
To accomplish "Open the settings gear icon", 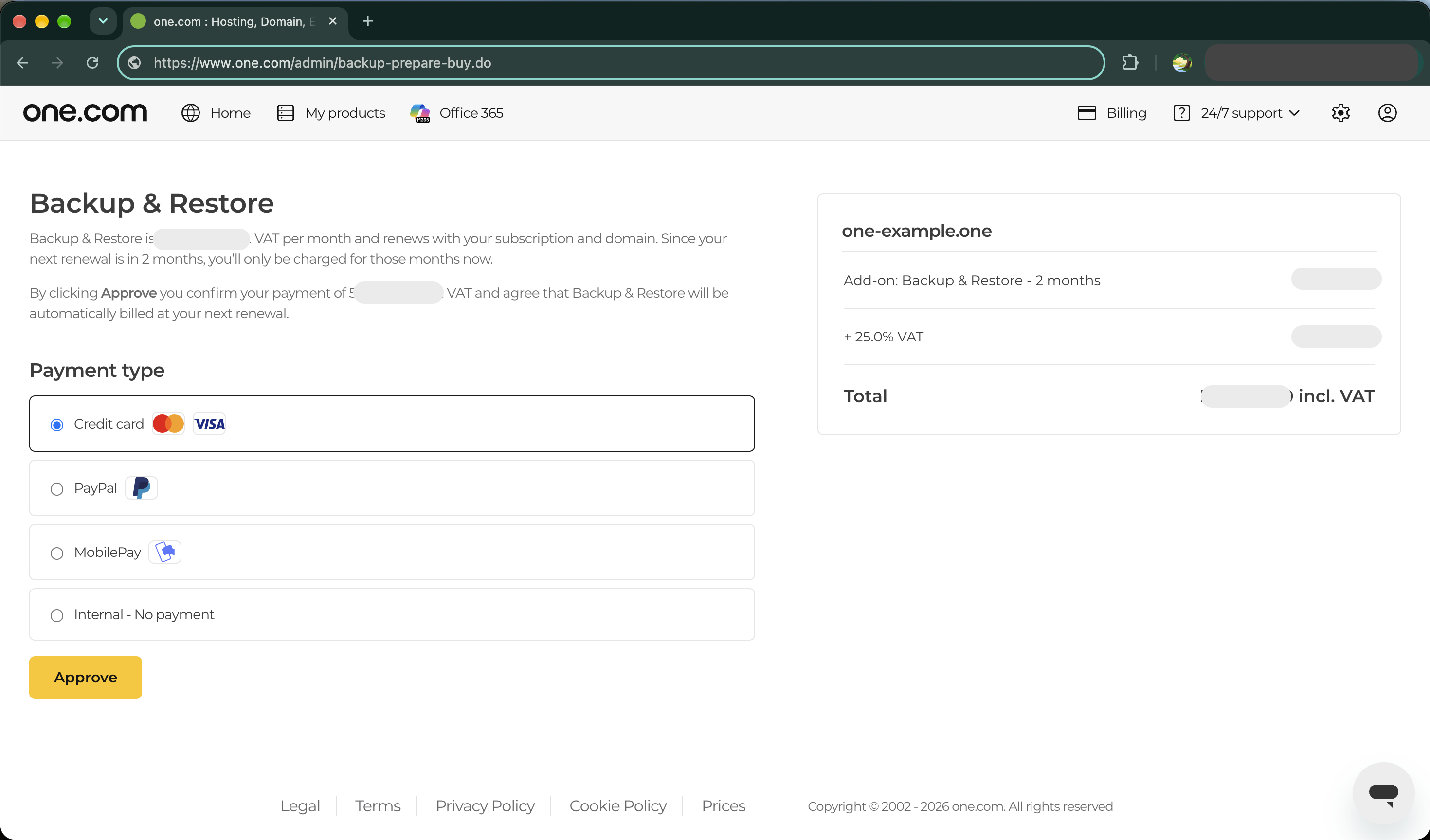I will point(1340,113).
